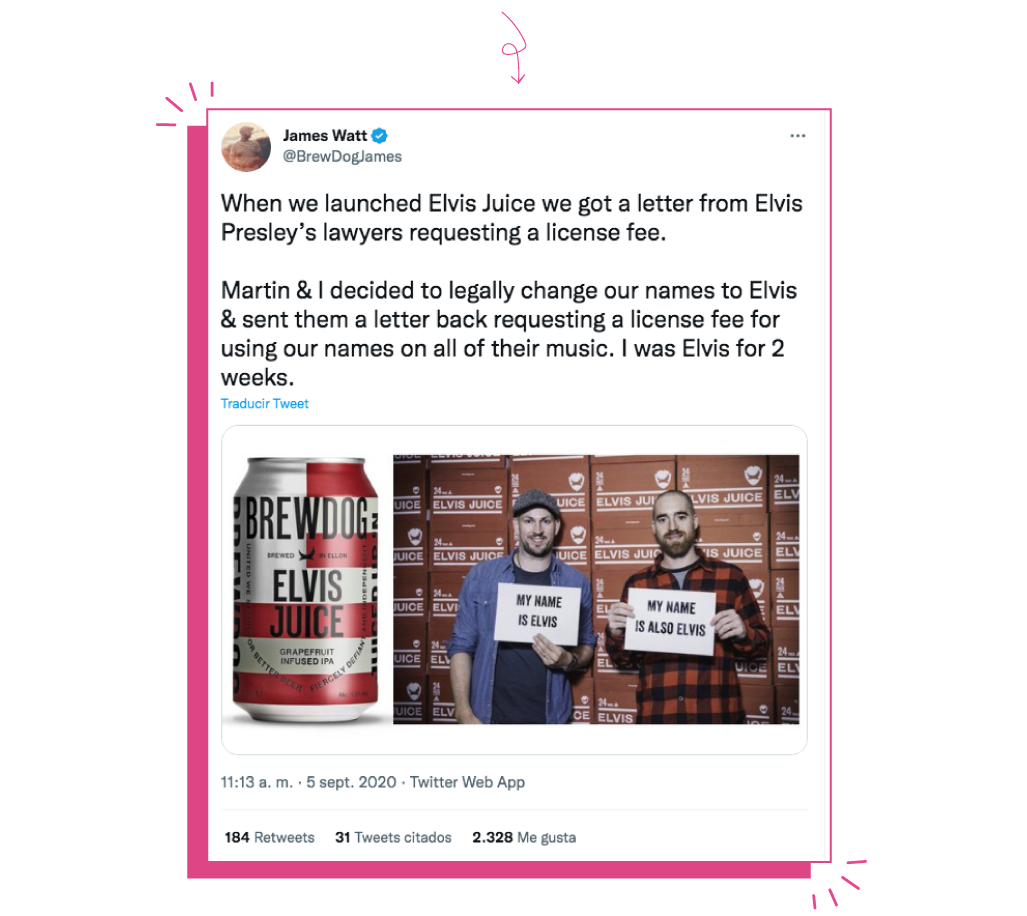Click the 11:13 a. m. timestamp

click(256, 782)
